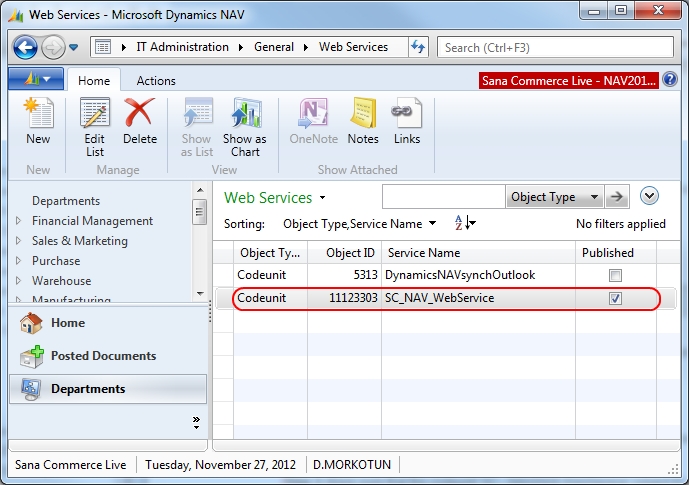The height and width of the screenshot is (485, 689).
Task: Click the Back navigation arrow button
Action: (25, 47)
